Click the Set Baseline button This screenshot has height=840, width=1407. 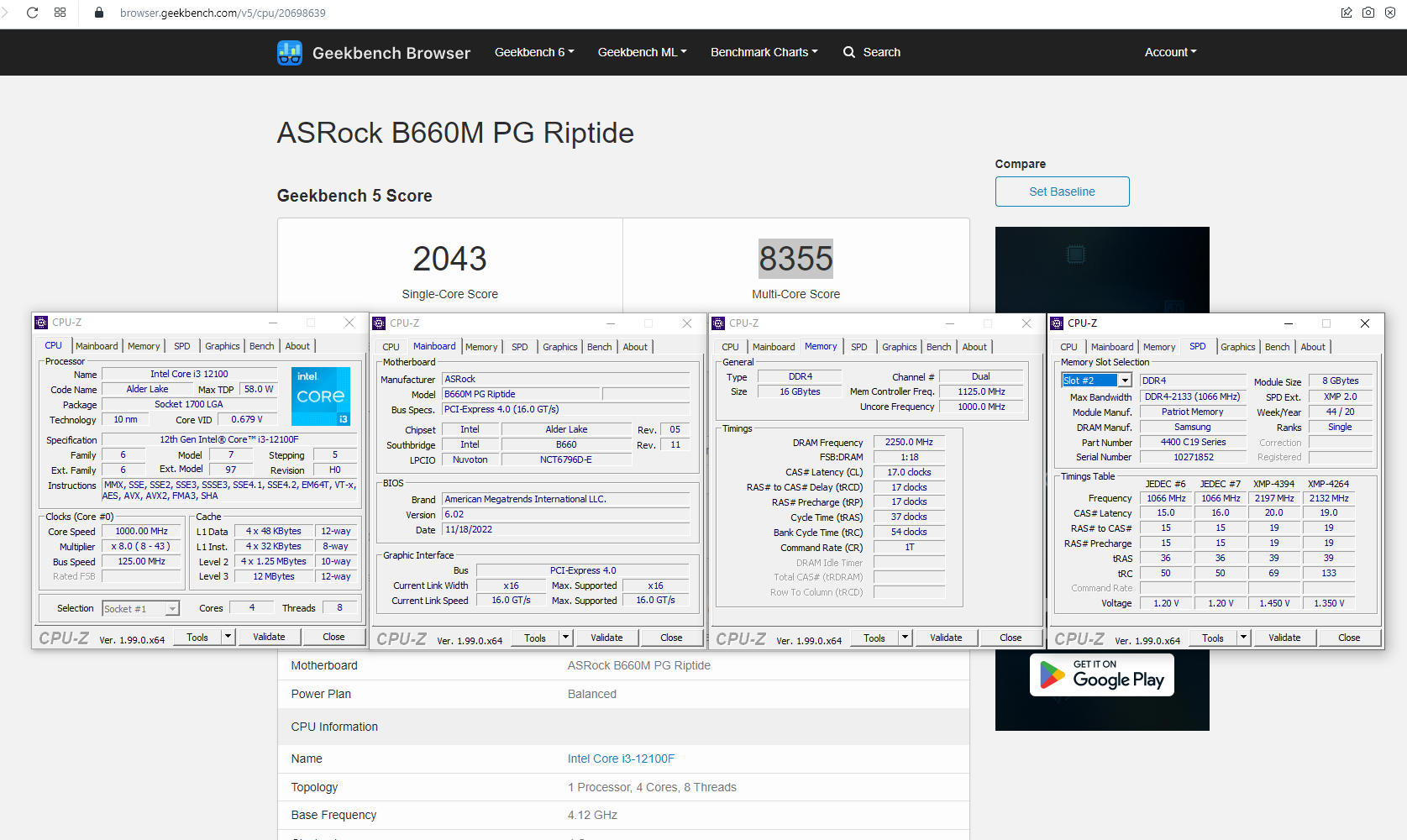[1062, 192]
